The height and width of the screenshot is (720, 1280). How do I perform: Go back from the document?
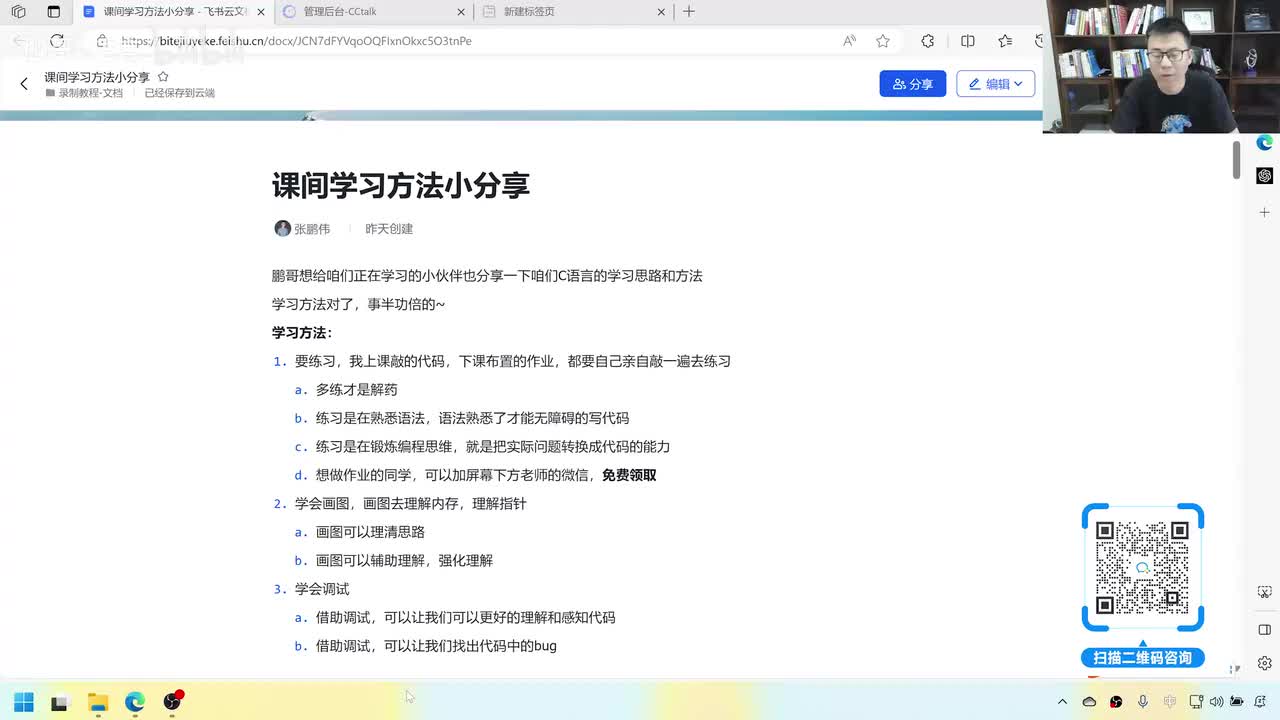point(24,84)
